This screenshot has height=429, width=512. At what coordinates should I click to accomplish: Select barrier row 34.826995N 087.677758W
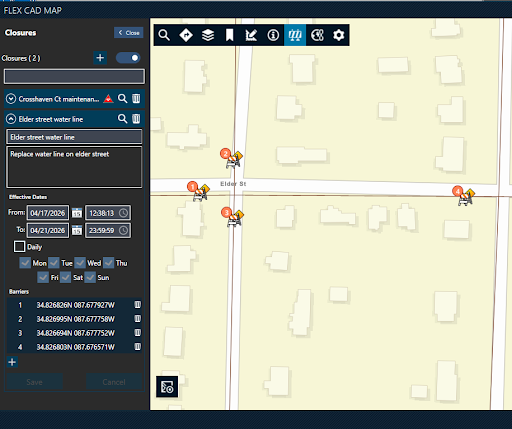click(x=74, y=319)
